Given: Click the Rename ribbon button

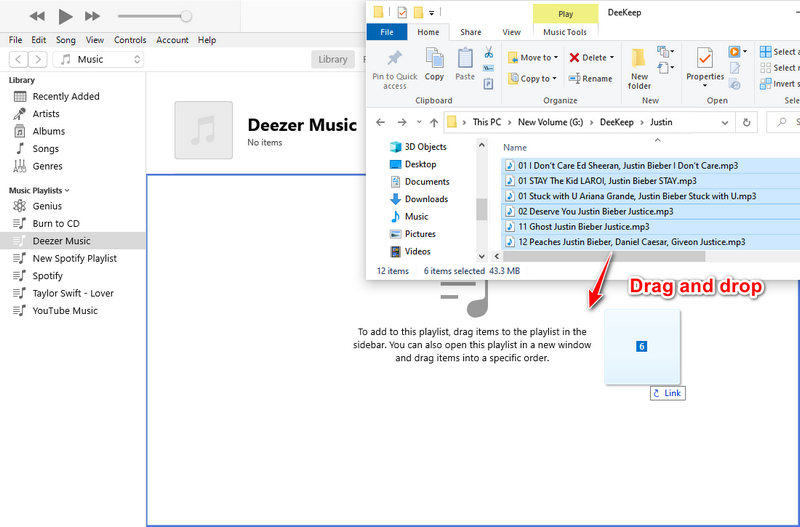Looking at the screenshot, I should pyautogui.click(x=591, y=79).
